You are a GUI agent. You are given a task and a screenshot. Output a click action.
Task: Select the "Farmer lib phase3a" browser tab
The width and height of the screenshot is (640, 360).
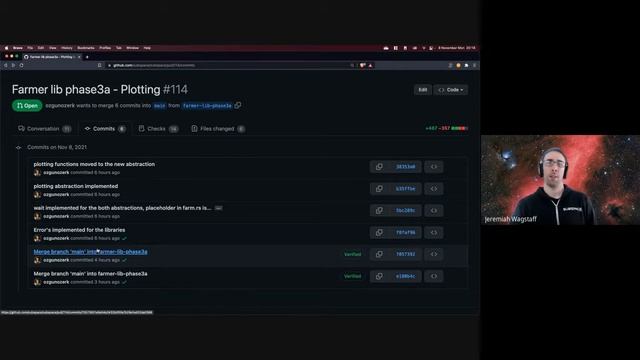pyautogui.click(x=52, y=57)
